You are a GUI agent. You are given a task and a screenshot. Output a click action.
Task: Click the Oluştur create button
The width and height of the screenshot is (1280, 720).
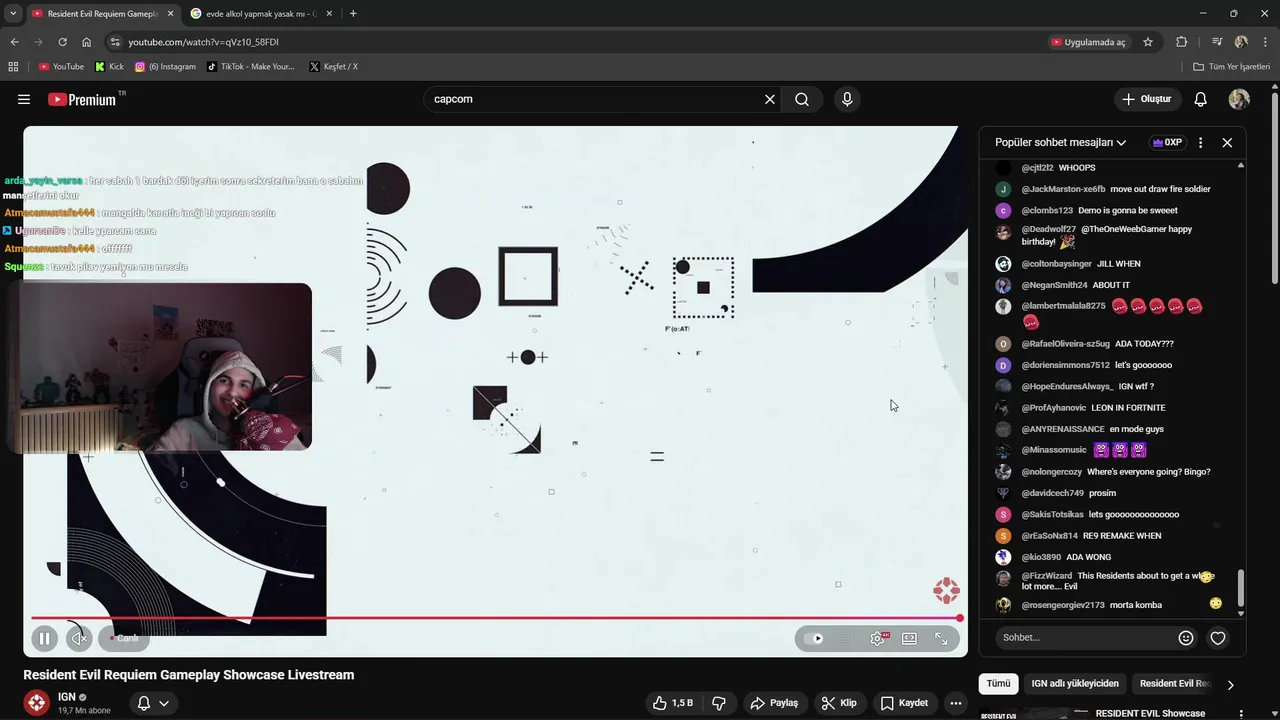(x=1147, y=99)
